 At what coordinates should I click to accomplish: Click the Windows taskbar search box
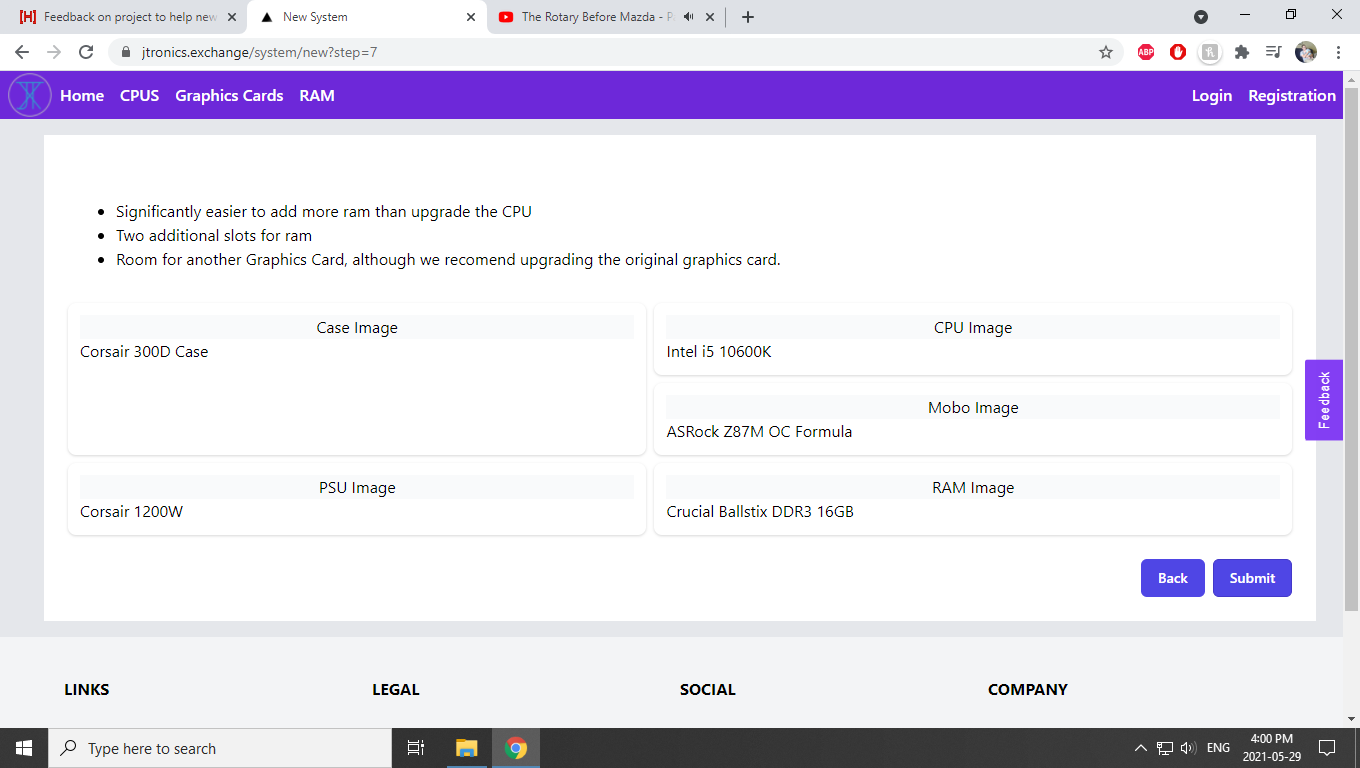220,748
